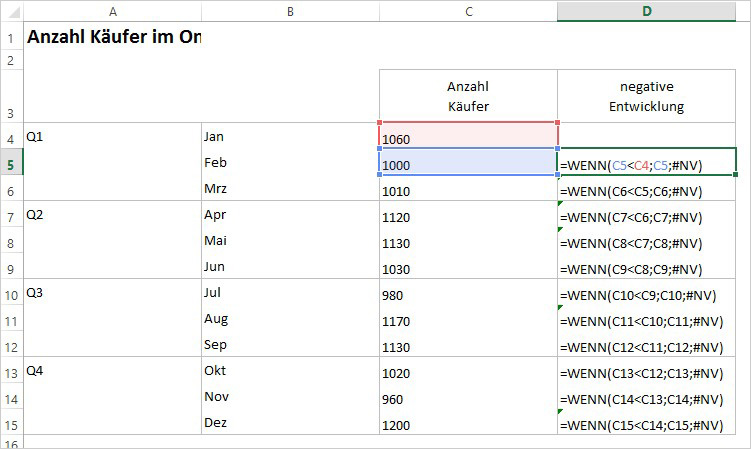Image resolution: width=751 pixels, height=449 pixels.
Task: Click cell with value 1020
Action: [468, 370]
